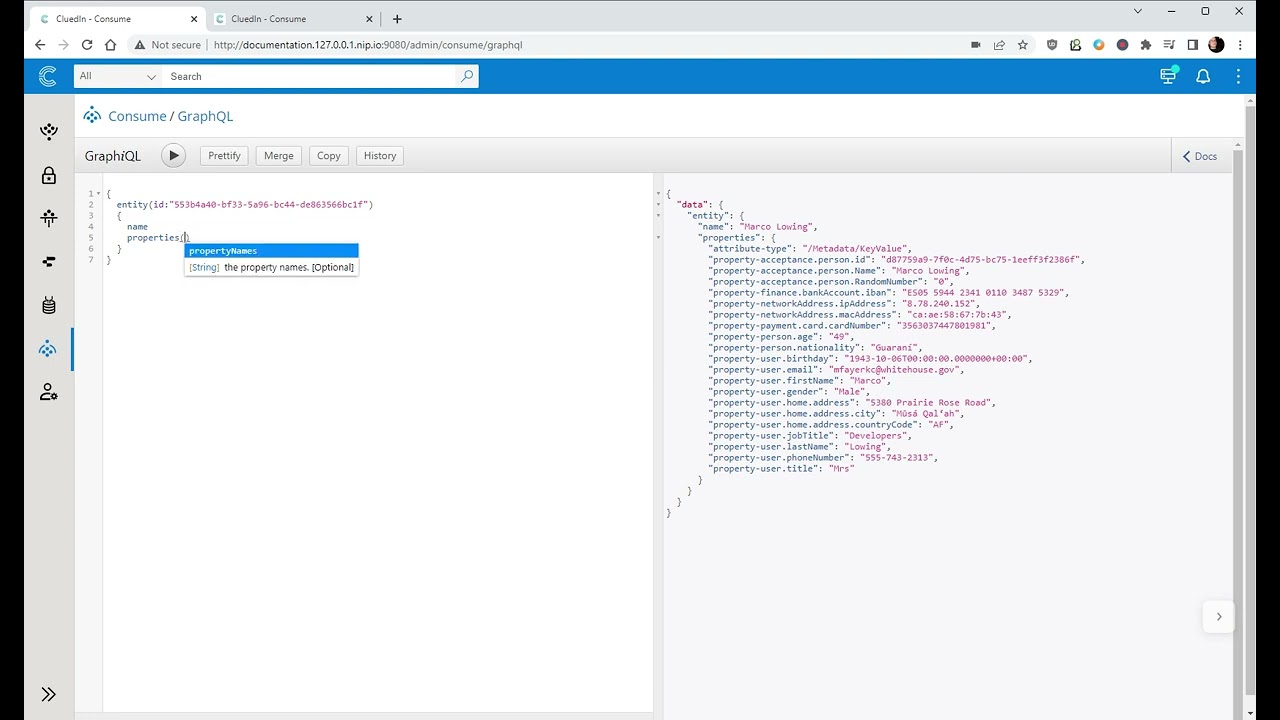Run the GraphQL query with the play button
1280x720 pixels.
point(173,155)
